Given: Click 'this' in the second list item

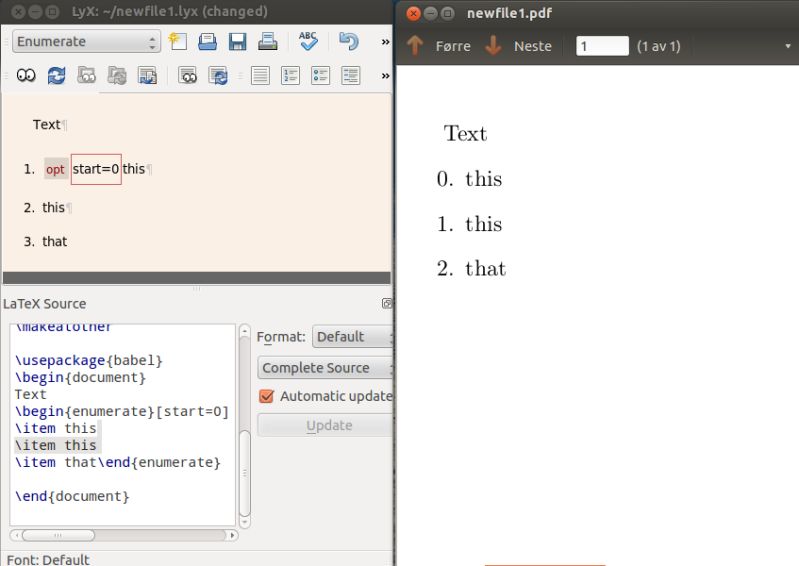Looking at the screenshot, I should [x=53, y=208].
